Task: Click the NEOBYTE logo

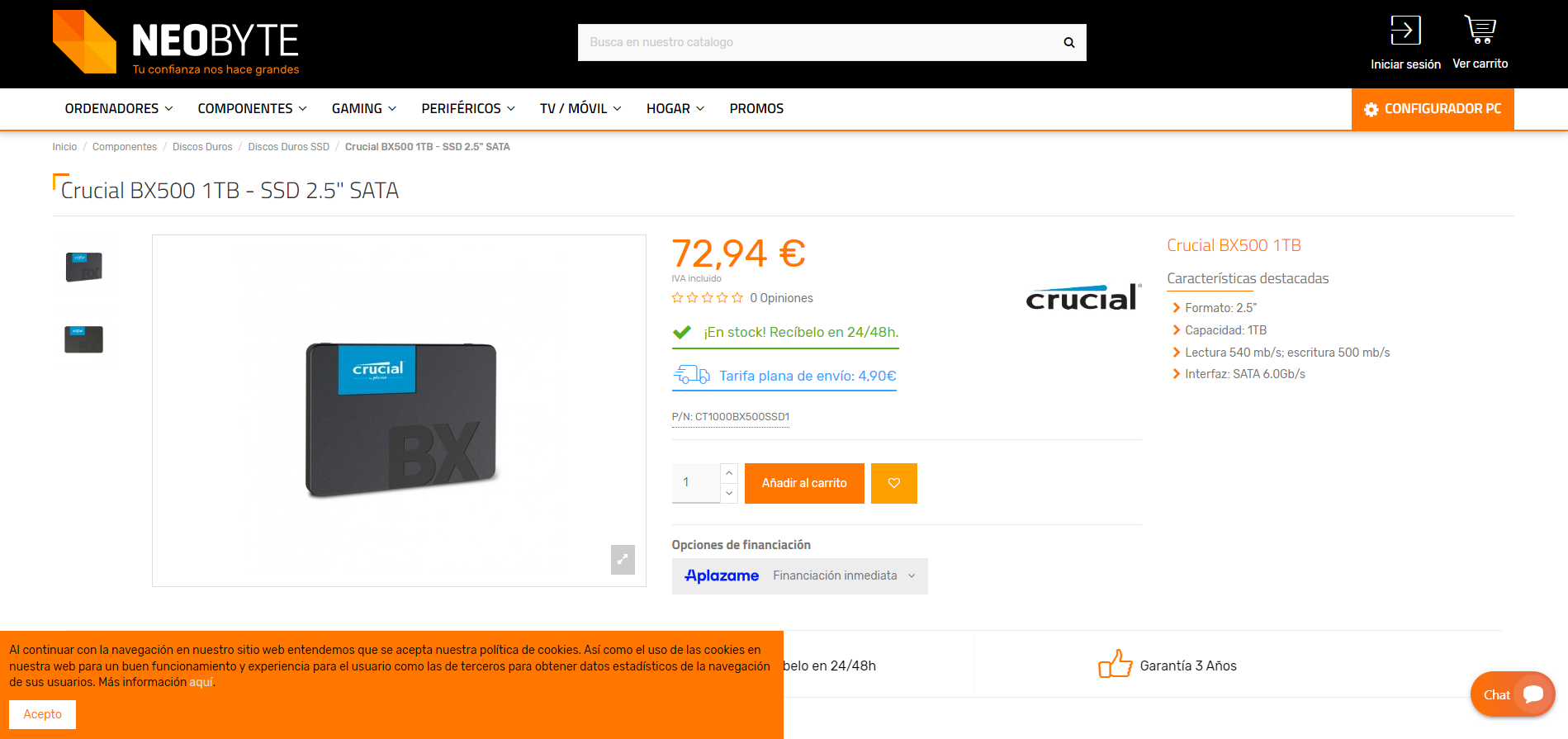Action: (x=176, y=43)
